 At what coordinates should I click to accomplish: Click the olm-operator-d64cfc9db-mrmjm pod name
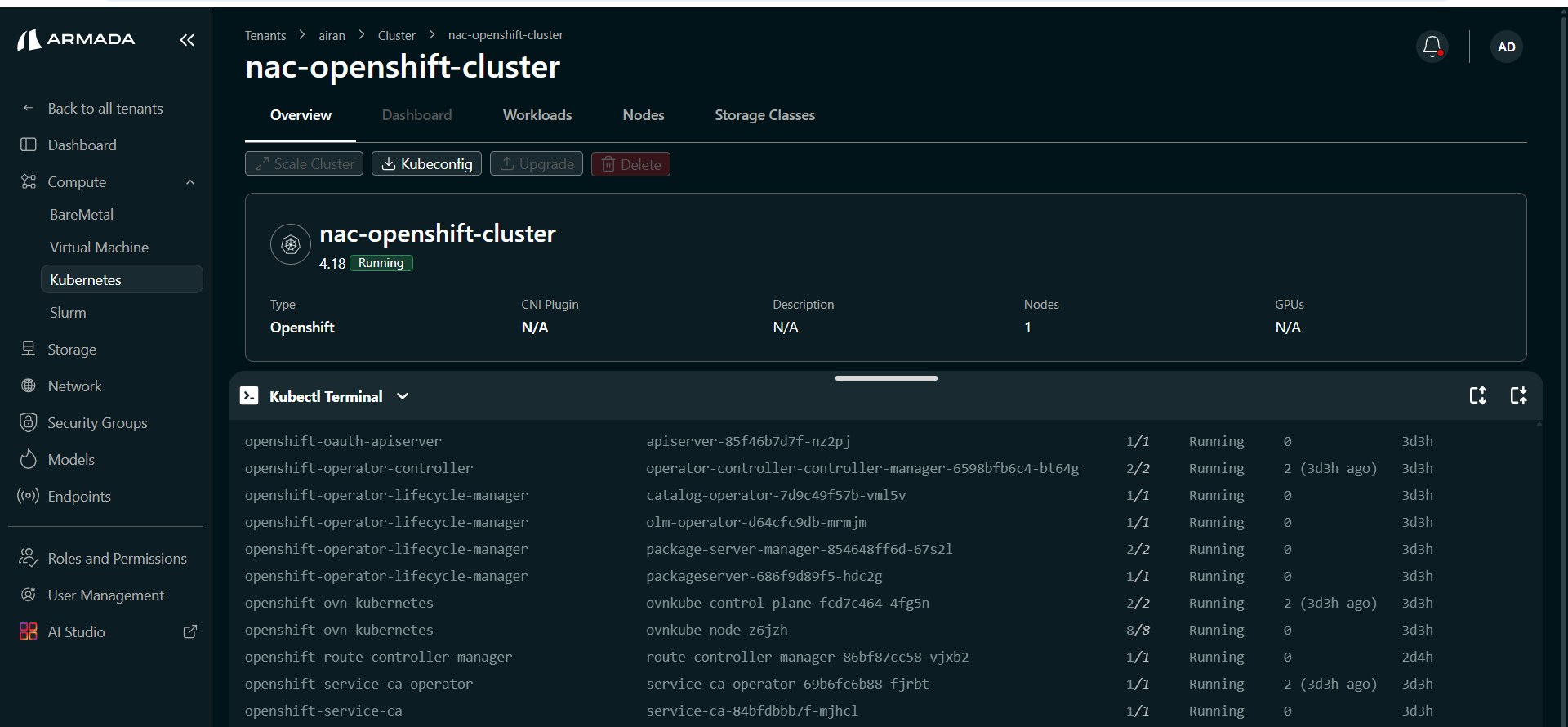756,522
